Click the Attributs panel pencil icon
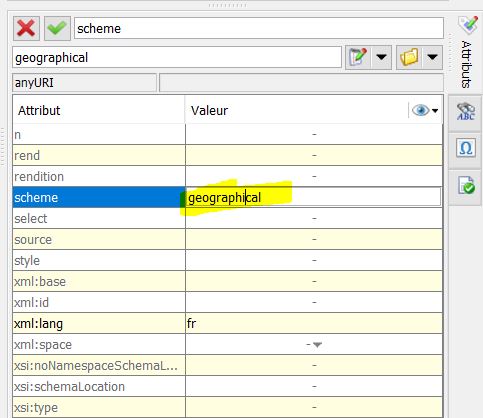 click(468, 25)
